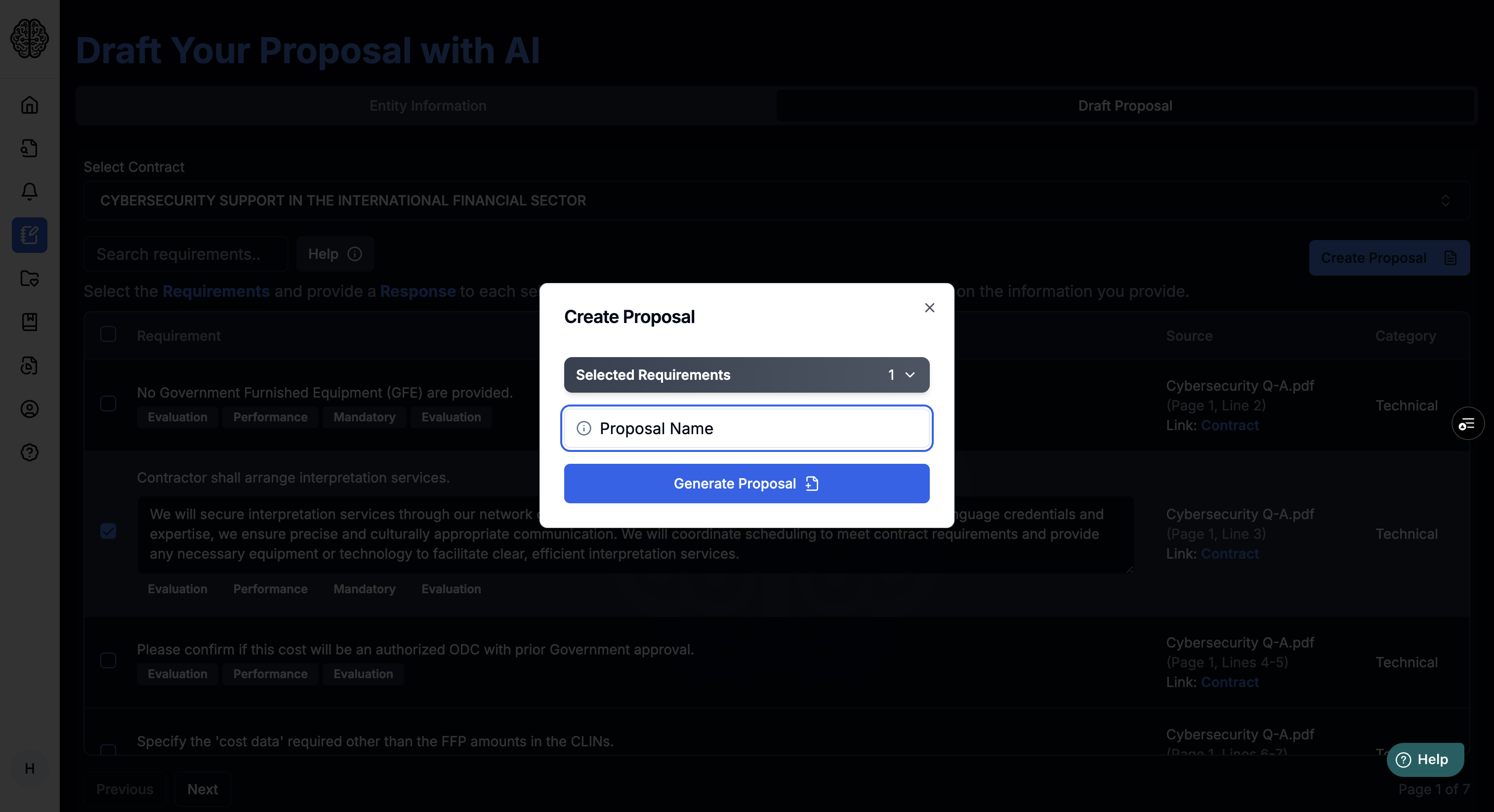Toggle the checked interpretation services checkbox
The width and height of the screenshot is (1494, 812).
click(108, 531)
